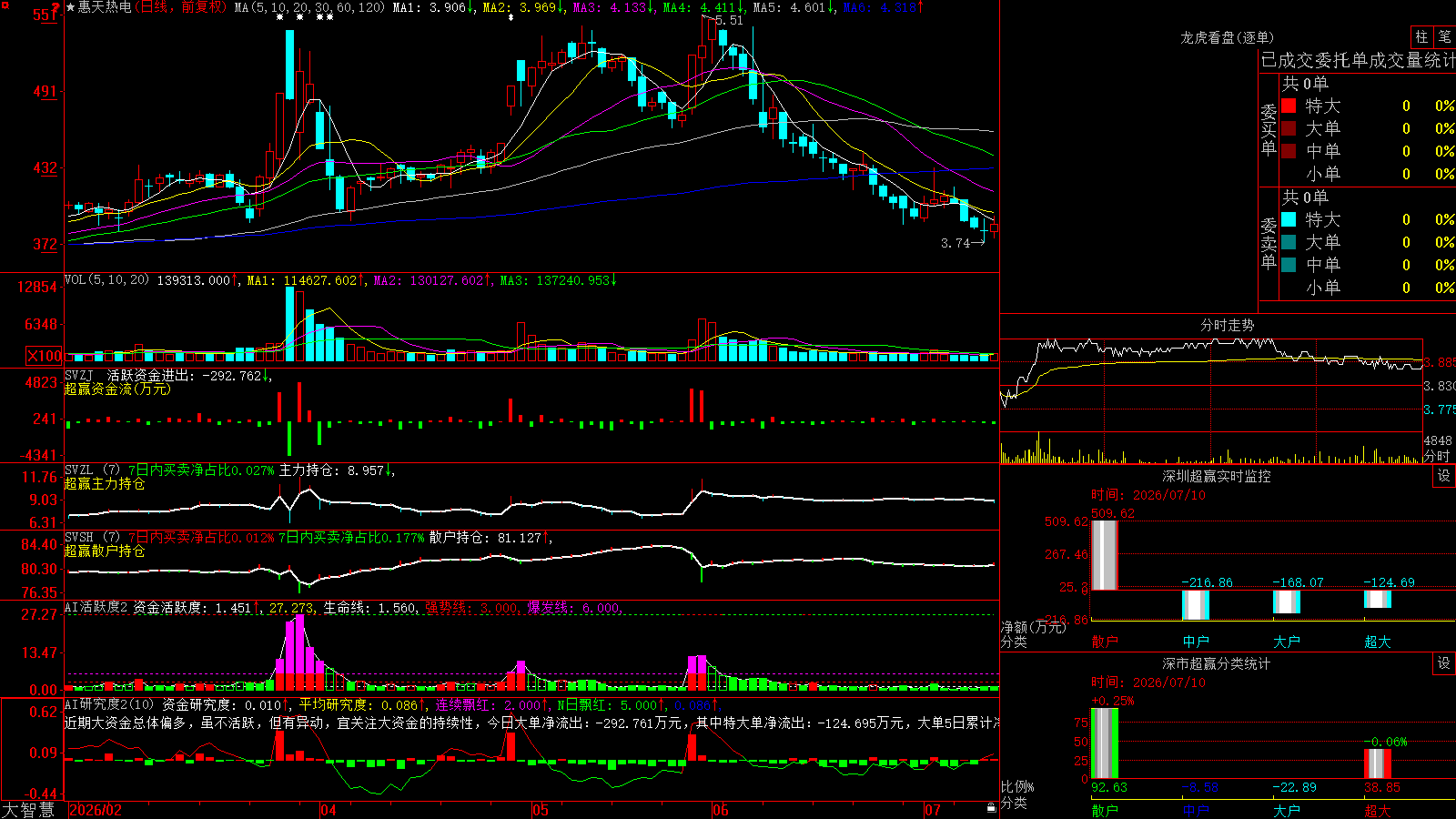Click the 主力持仓: 8.957 readout
This screenshot has height=819, width=1456.
pos(335,470)
